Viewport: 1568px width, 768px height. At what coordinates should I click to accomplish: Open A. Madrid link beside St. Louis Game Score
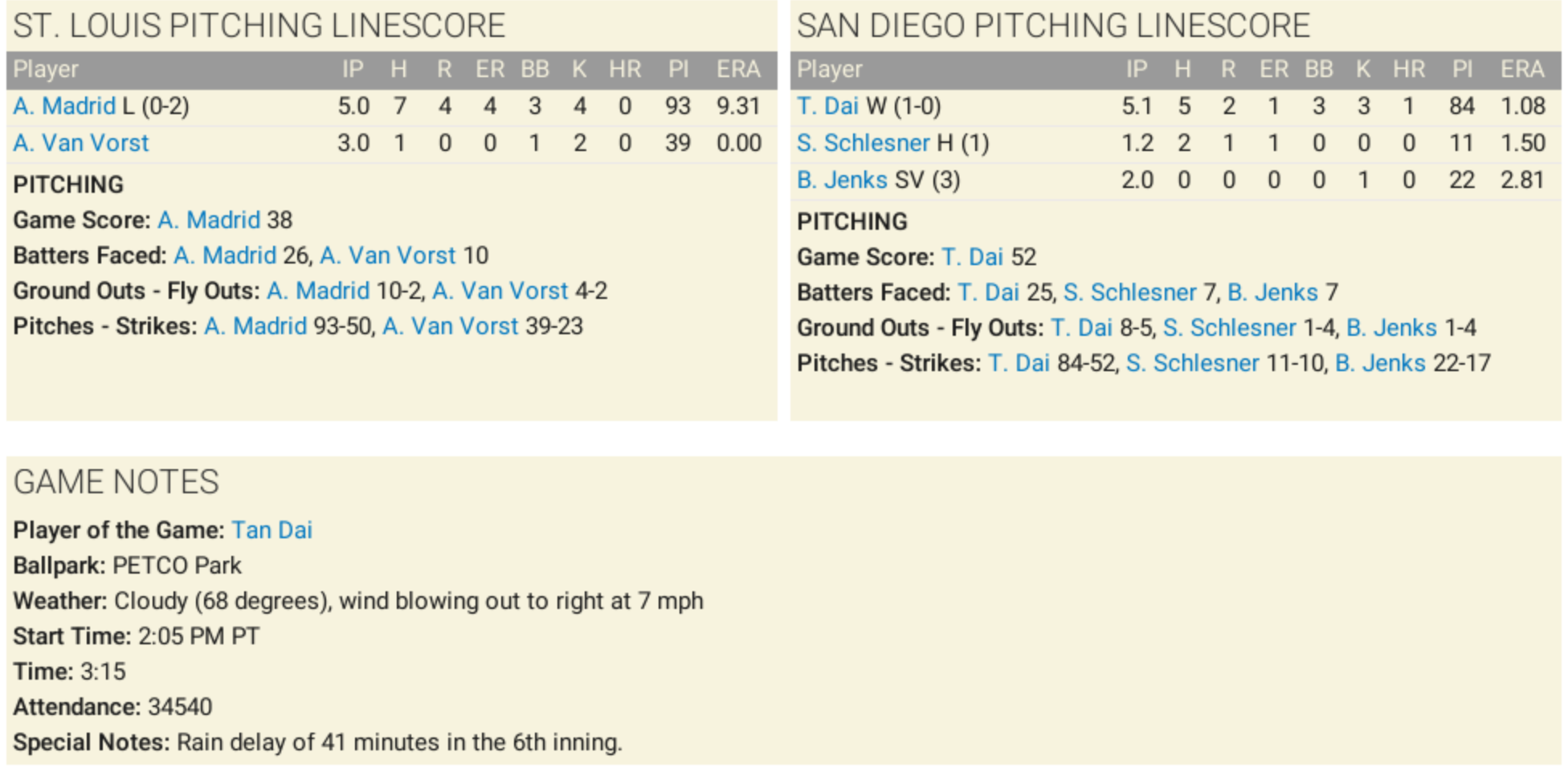coord(209,220)
